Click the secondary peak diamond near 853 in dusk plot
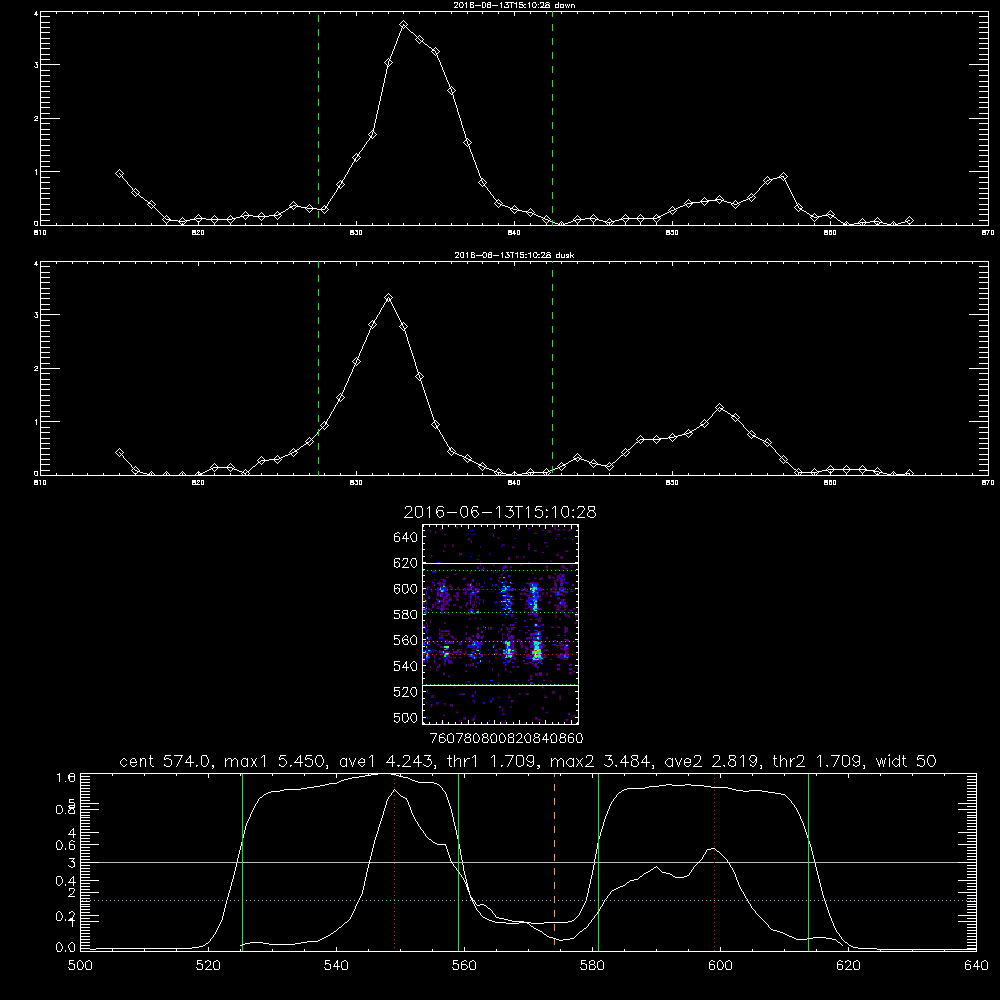The image size is (1000, 1000). point(720,408)
